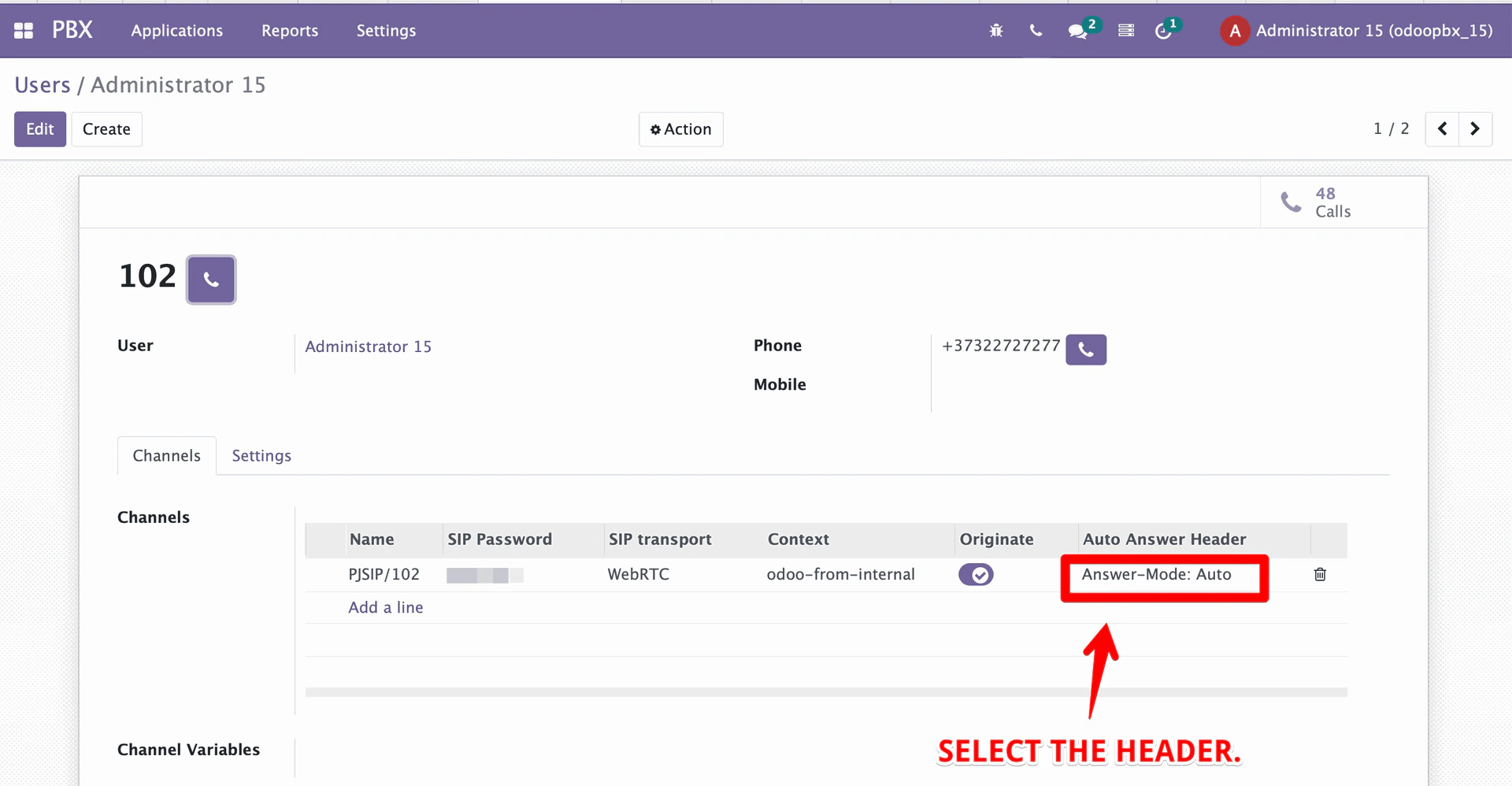Go to previous user record
1512x786 pixels.
tap(1442, 129)
